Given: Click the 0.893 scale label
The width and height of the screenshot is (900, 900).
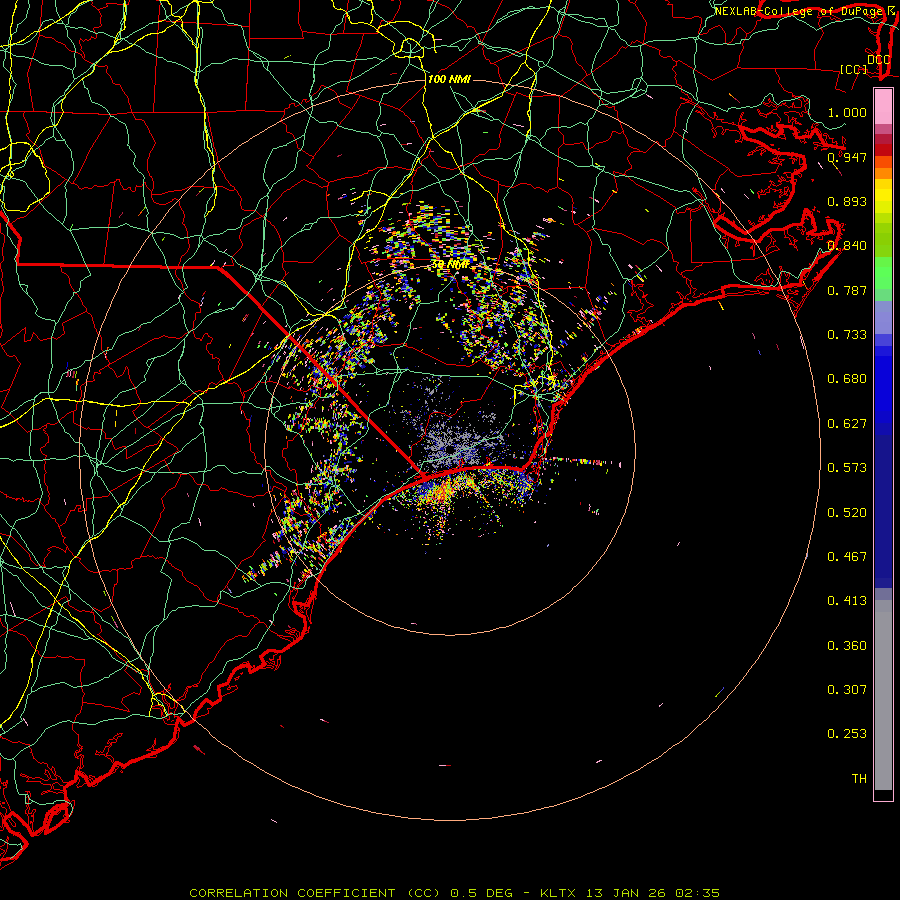Looking at the screenshot, I should pyautogui.click(x=847, y=201).
